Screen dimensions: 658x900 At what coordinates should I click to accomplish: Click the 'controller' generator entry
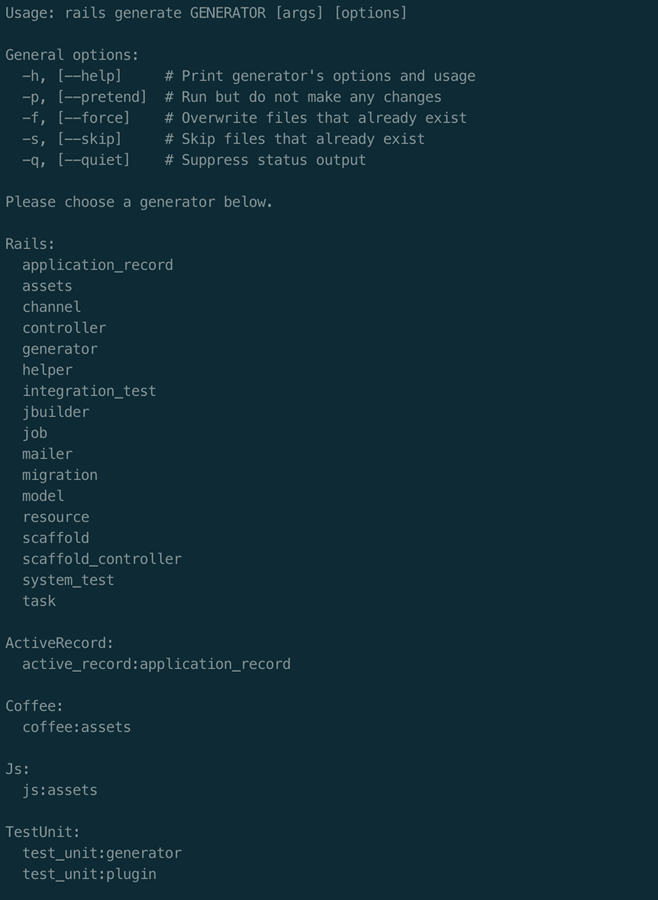coord(64,328)
